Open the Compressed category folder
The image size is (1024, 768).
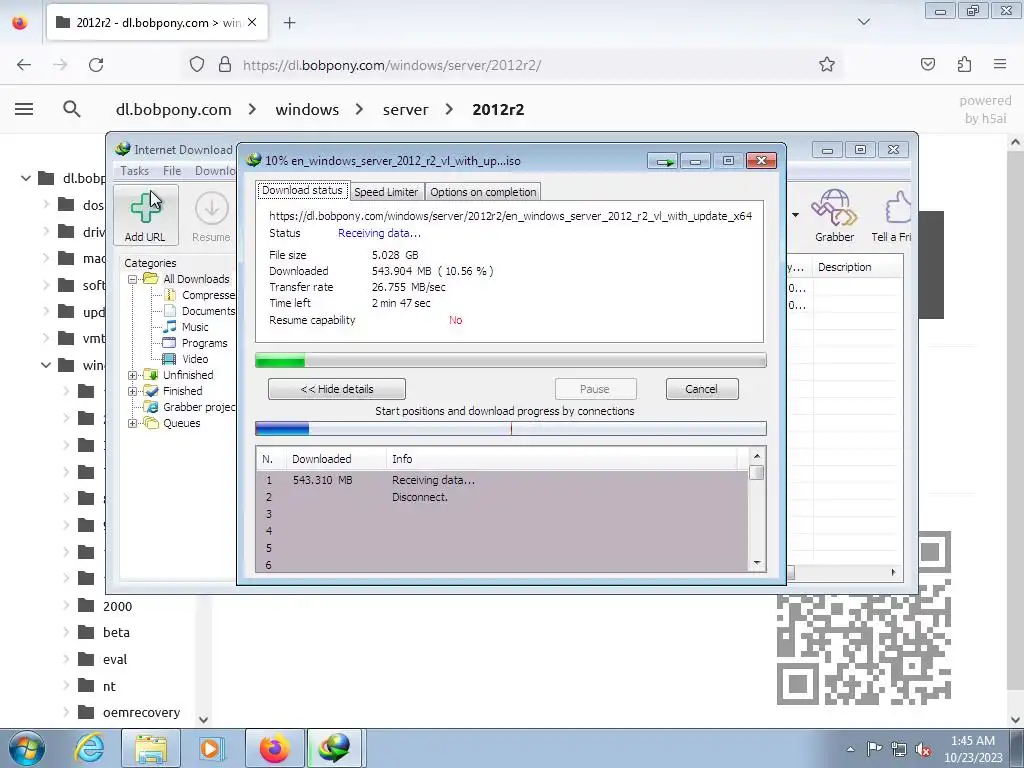pyautogui.click(x=201, y=295)
